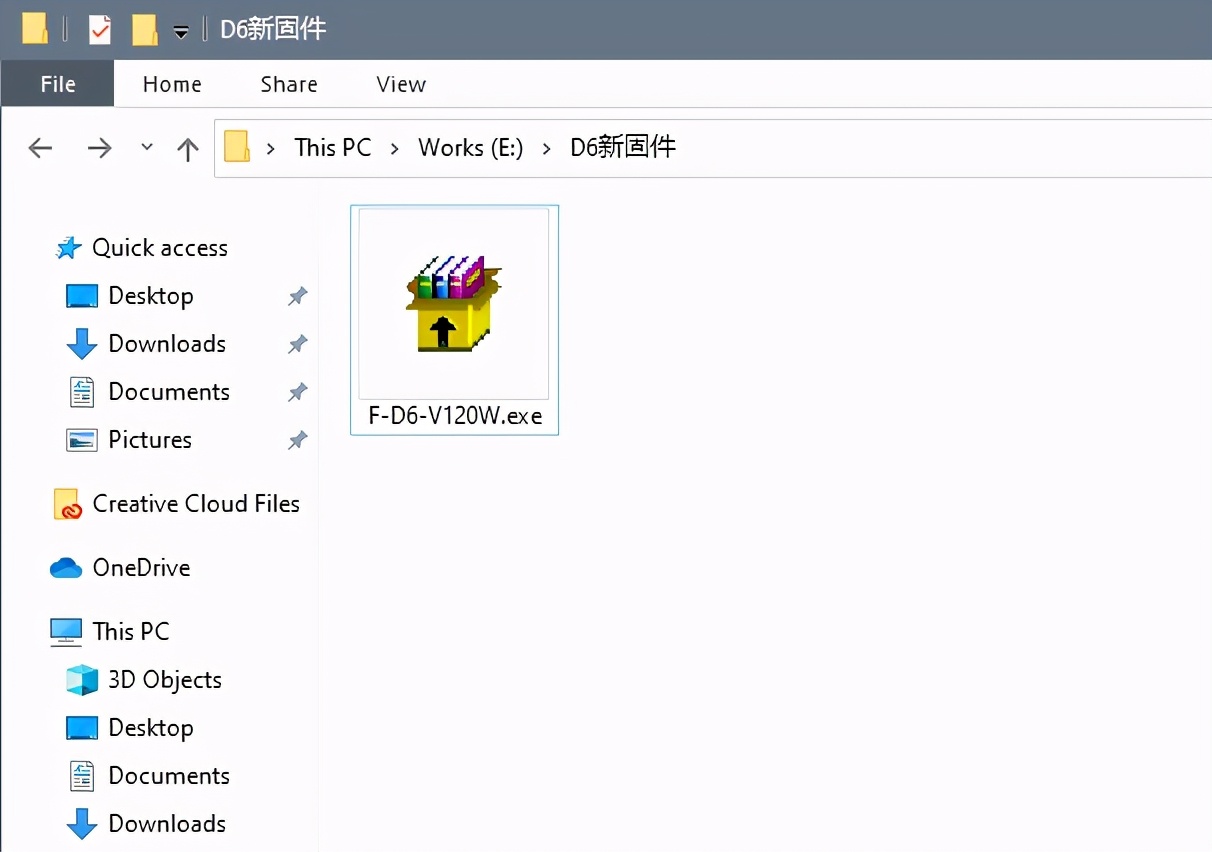Click the Creative Cloud Files folder icon
Image resolution: width=1212 pixels, height=852 pixels.
66,504
